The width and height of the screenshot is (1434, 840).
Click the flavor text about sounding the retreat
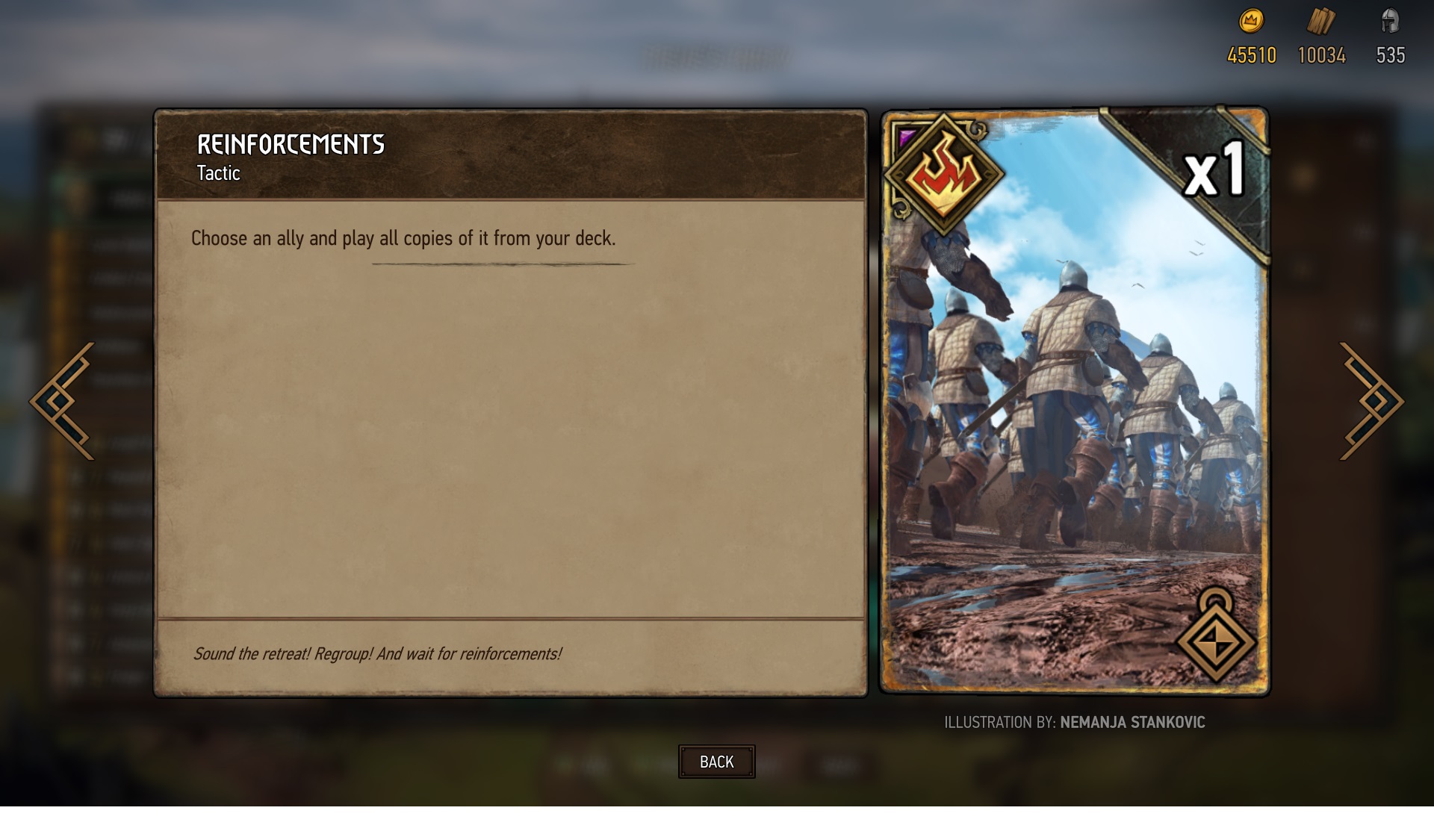pos(377,654)
